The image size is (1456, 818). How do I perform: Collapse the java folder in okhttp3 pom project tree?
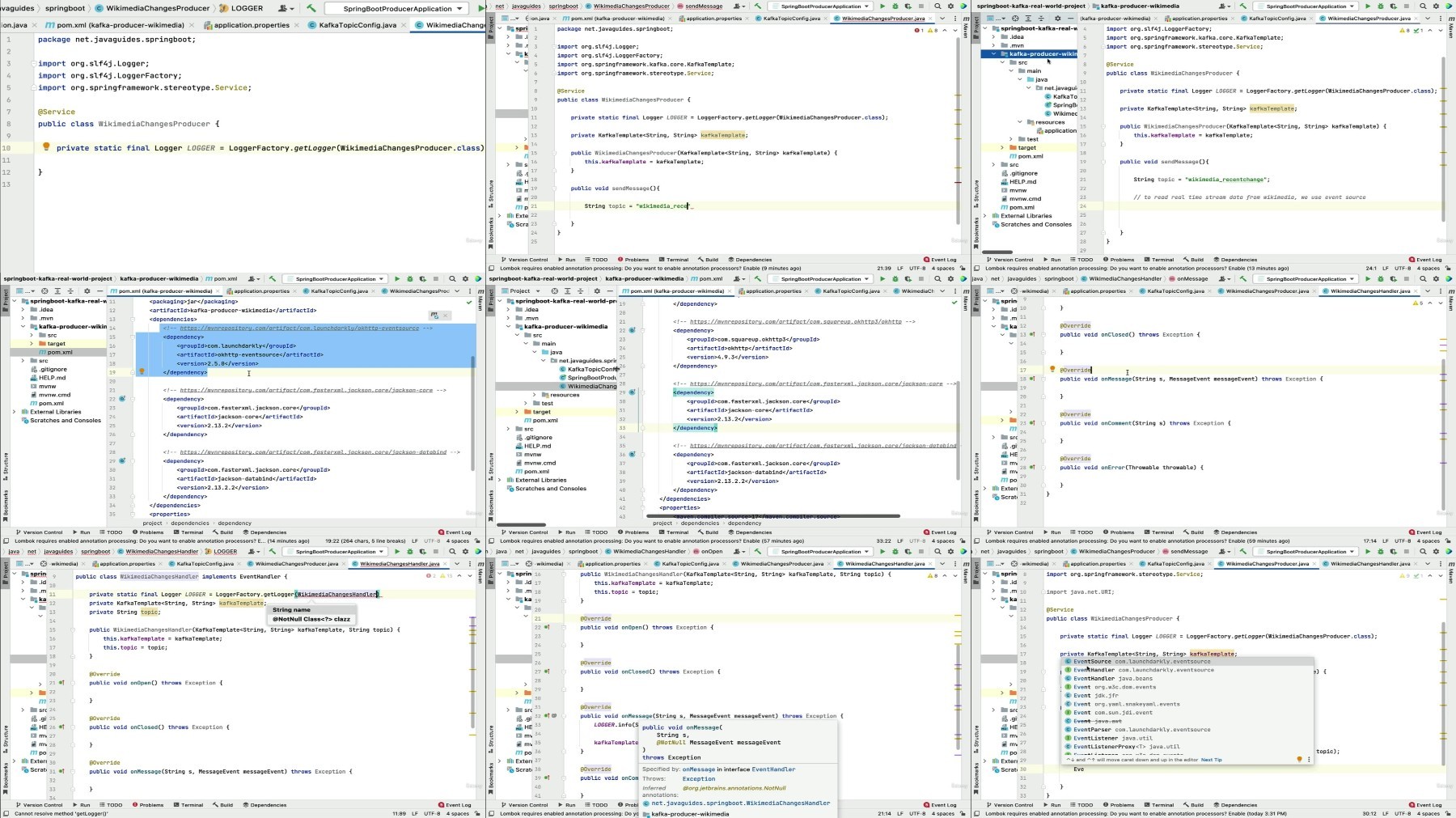pyautogui.click(x=535, y=352)
